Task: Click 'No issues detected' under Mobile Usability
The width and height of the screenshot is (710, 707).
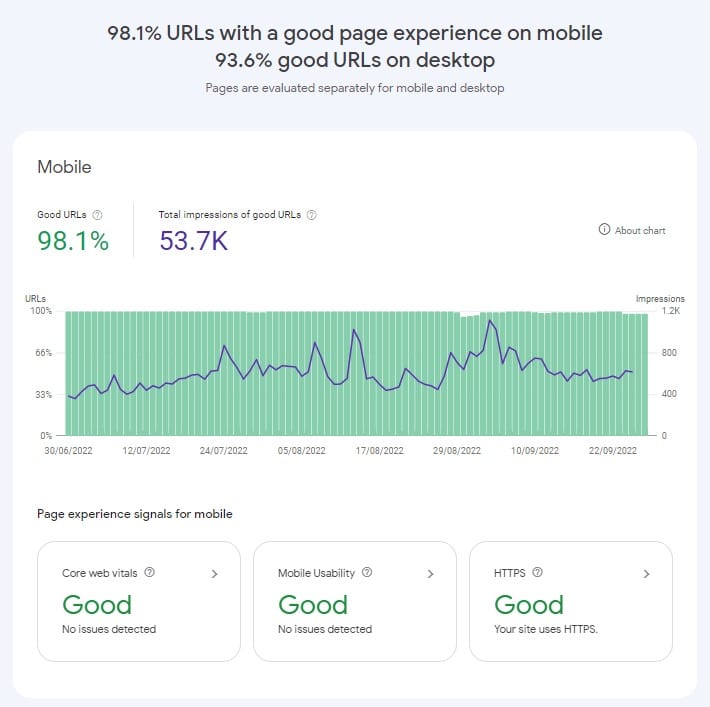Action: (325, 629)
